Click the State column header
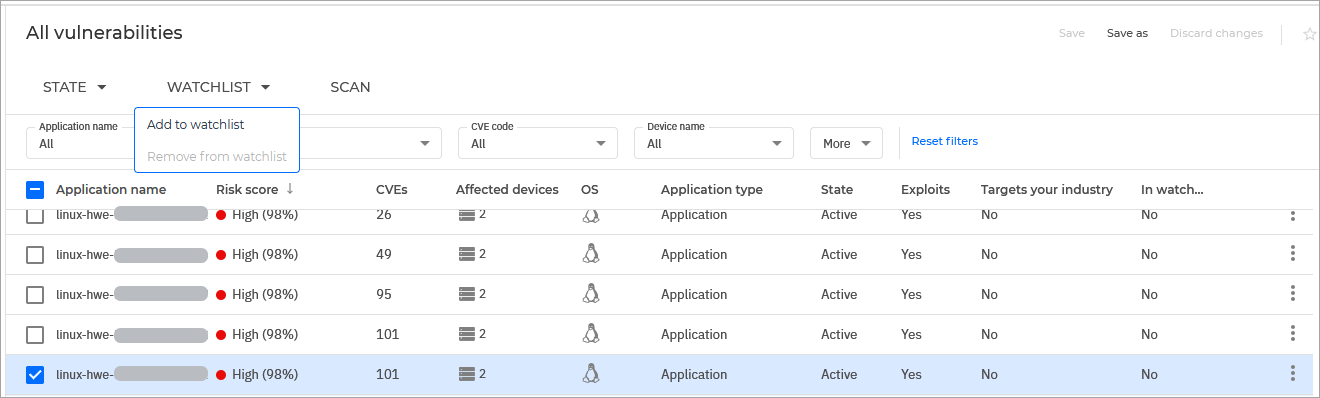Image resolution: width=1320 pixels, height=398 pixels. click(837, 189)
